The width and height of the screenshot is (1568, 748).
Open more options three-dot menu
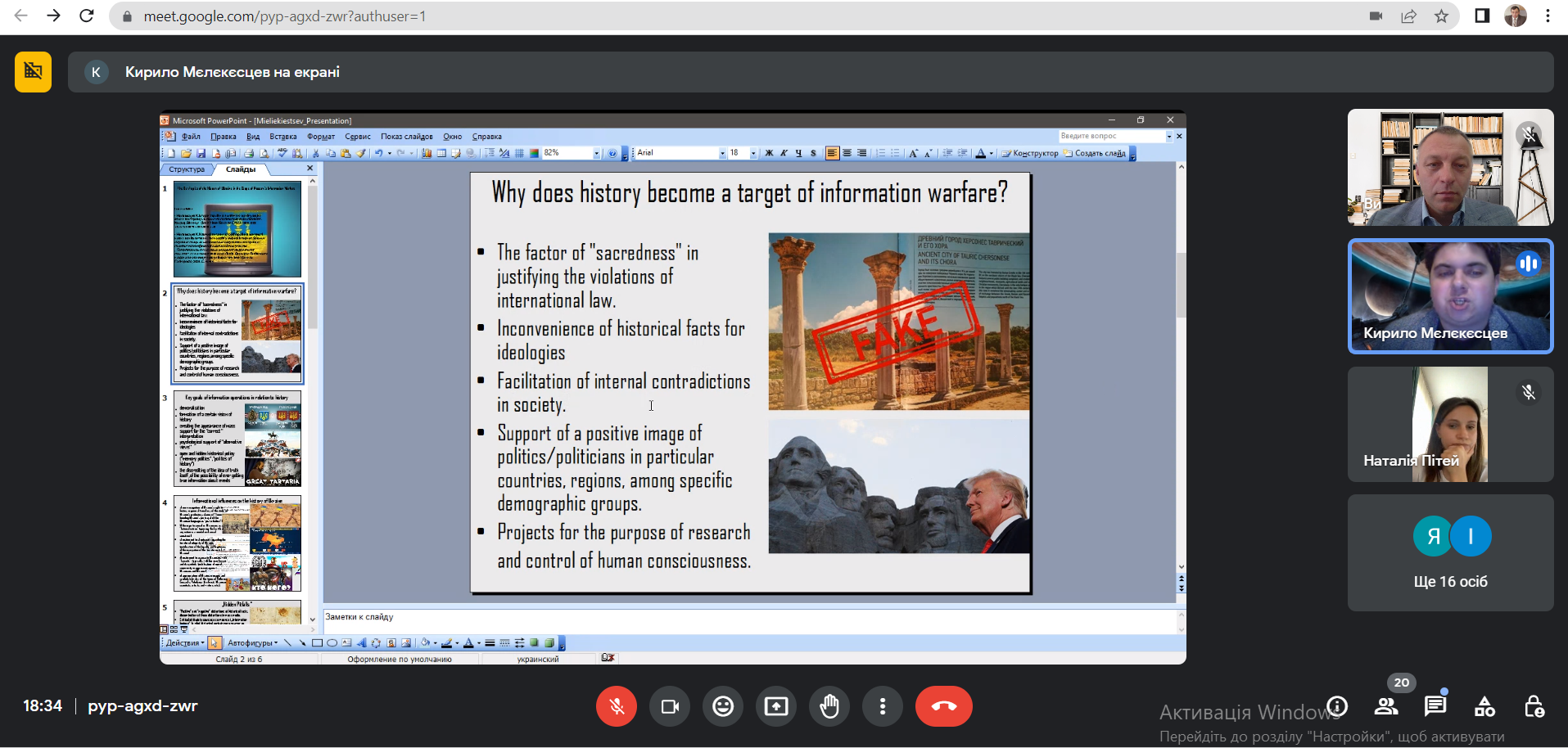pos(883,706)
